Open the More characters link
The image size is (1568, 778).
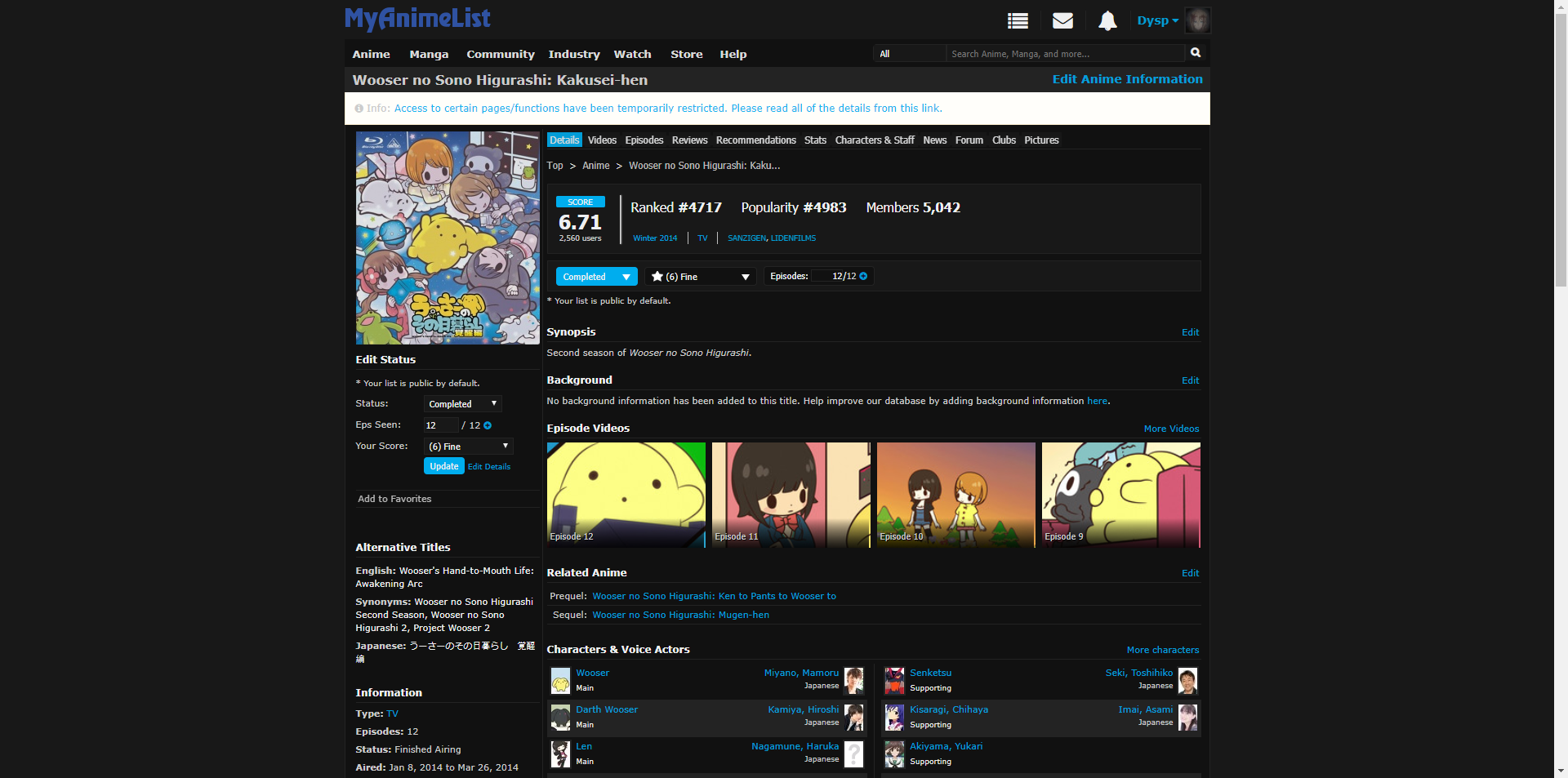coord(1163,650)
